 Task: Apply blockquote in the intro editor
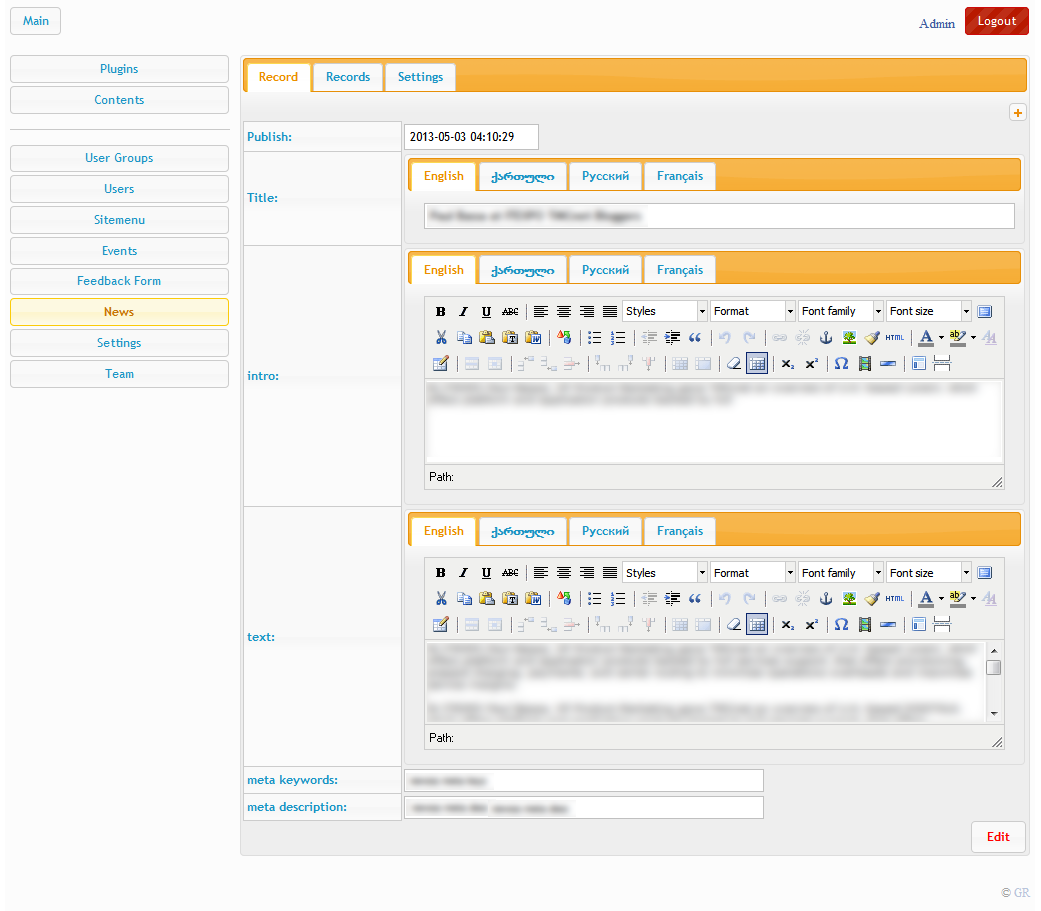(695, 338)
